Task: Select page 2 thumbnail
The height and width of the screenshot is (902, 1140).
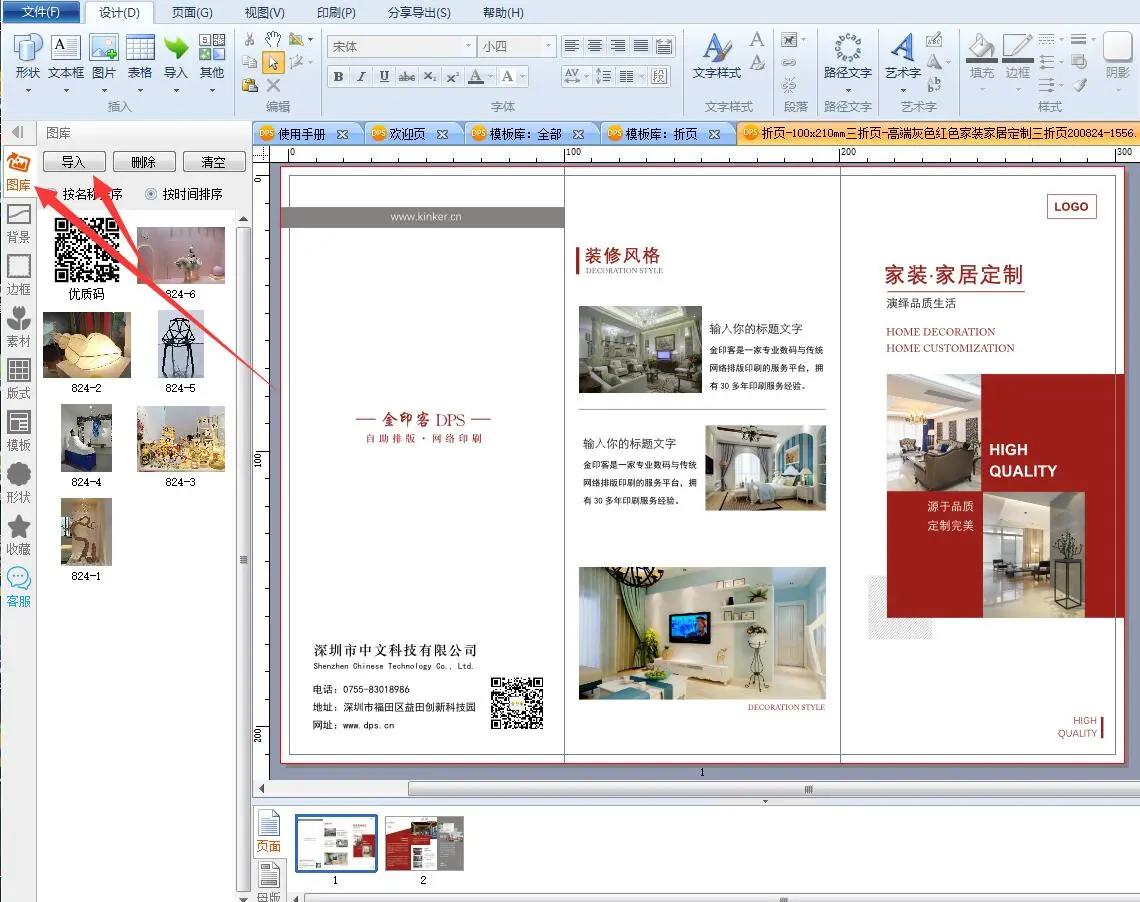Action: [x=424, y=843]
